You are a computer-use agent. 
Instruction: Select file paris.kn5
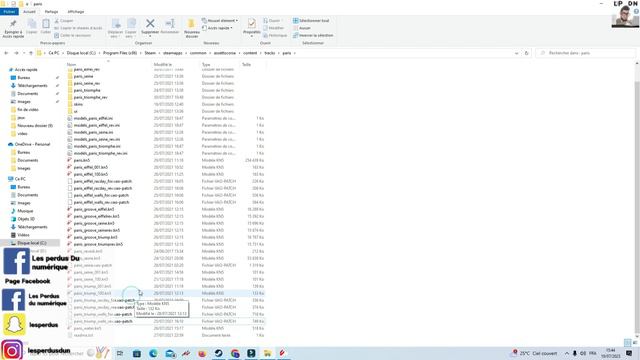coord(82,160)
